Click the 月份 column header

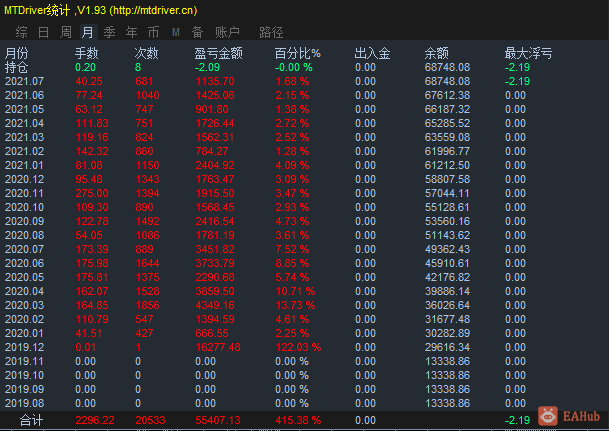(x=16, y=53)
